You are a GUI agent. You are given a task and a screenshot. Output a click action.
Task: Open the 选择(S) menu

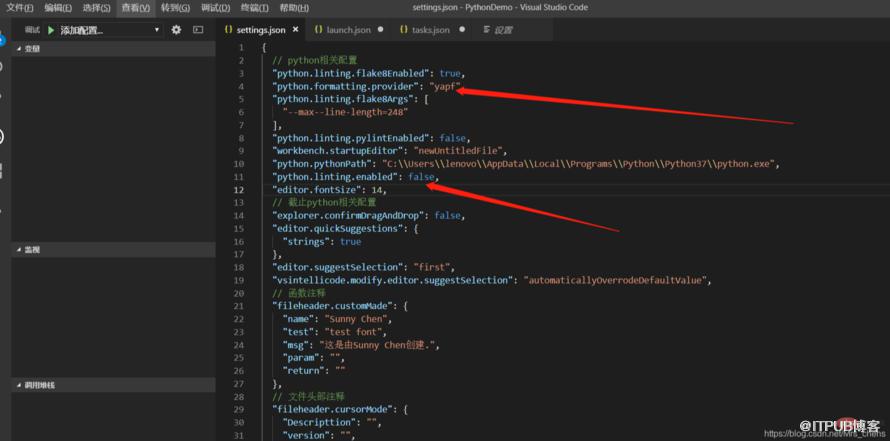coord(96,8)
